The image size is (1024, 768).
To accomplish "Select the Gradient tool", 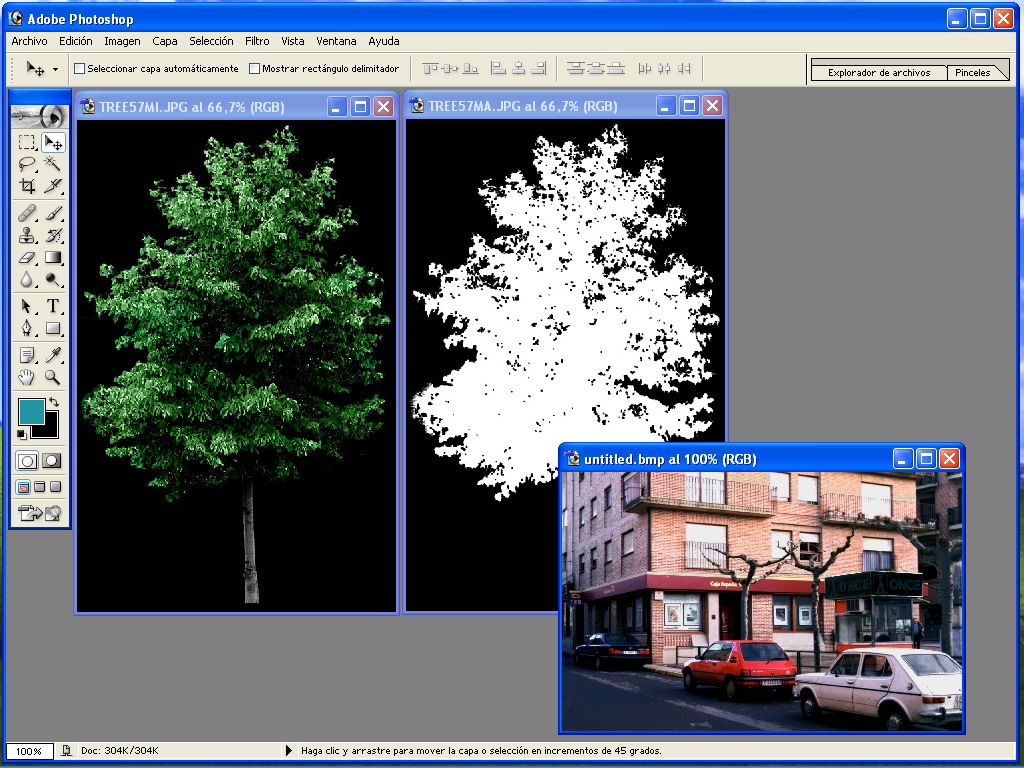I will tap(53, 257).
